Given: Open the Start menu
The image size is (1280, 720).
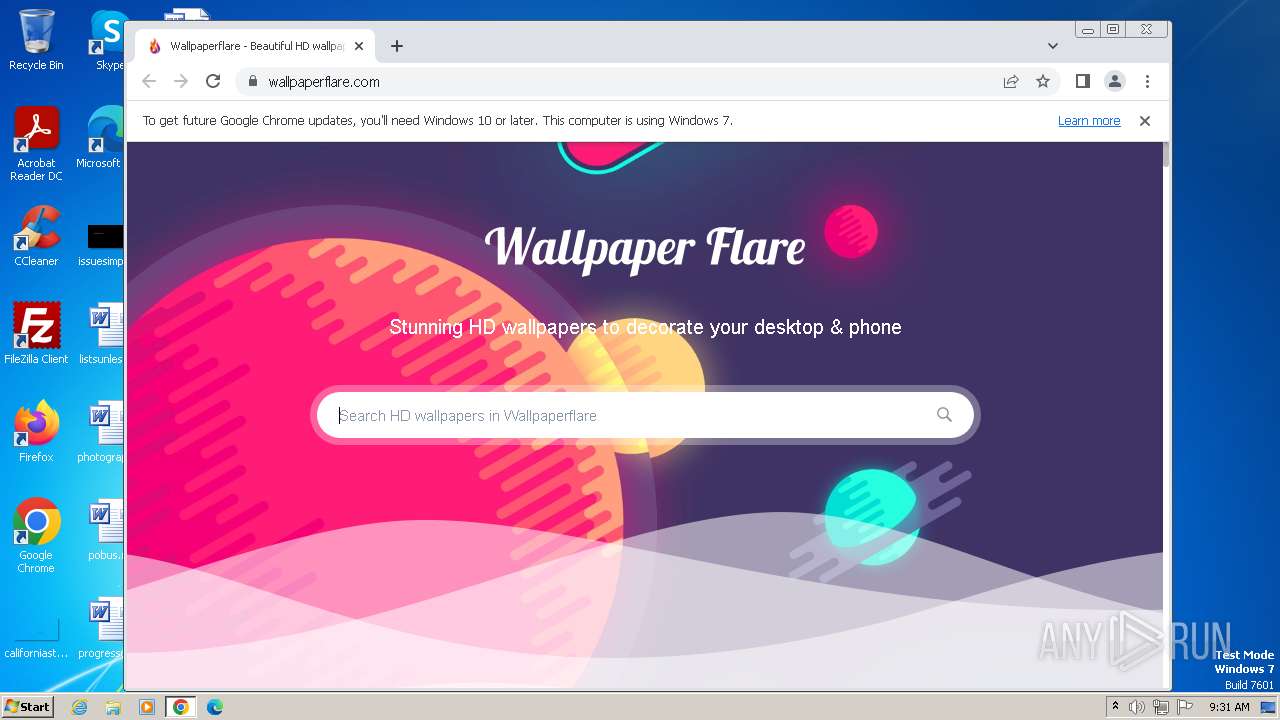Looking at the screenshot, I should [x=27, y=706].
